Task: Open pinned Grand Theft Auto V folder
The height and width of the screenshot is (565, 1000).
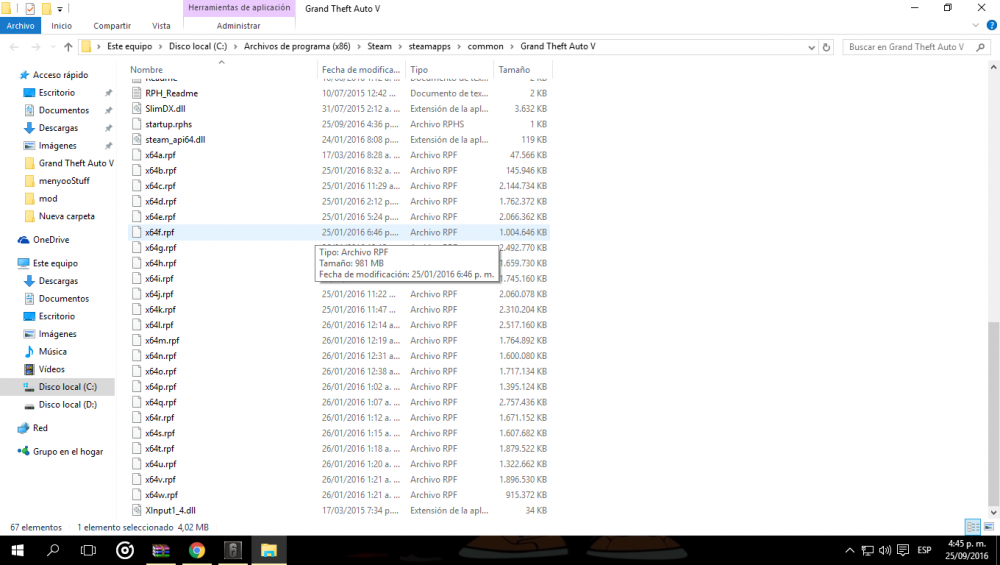Action: [x=76, y=163]
